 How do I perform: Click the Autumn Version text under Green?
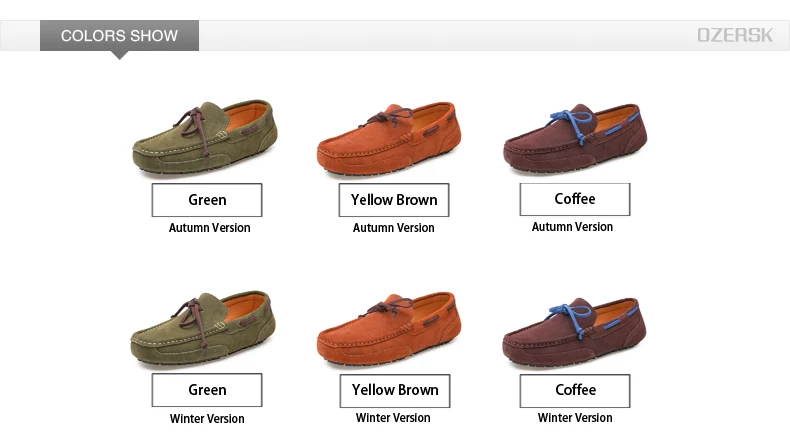(x=210, y=228)
